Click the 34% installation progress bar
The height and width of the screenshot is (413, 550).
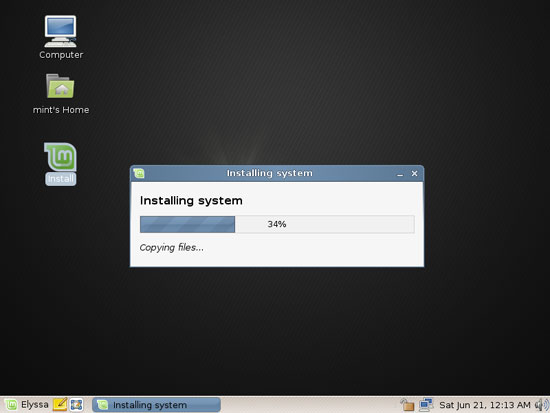[x=277, y=224]
